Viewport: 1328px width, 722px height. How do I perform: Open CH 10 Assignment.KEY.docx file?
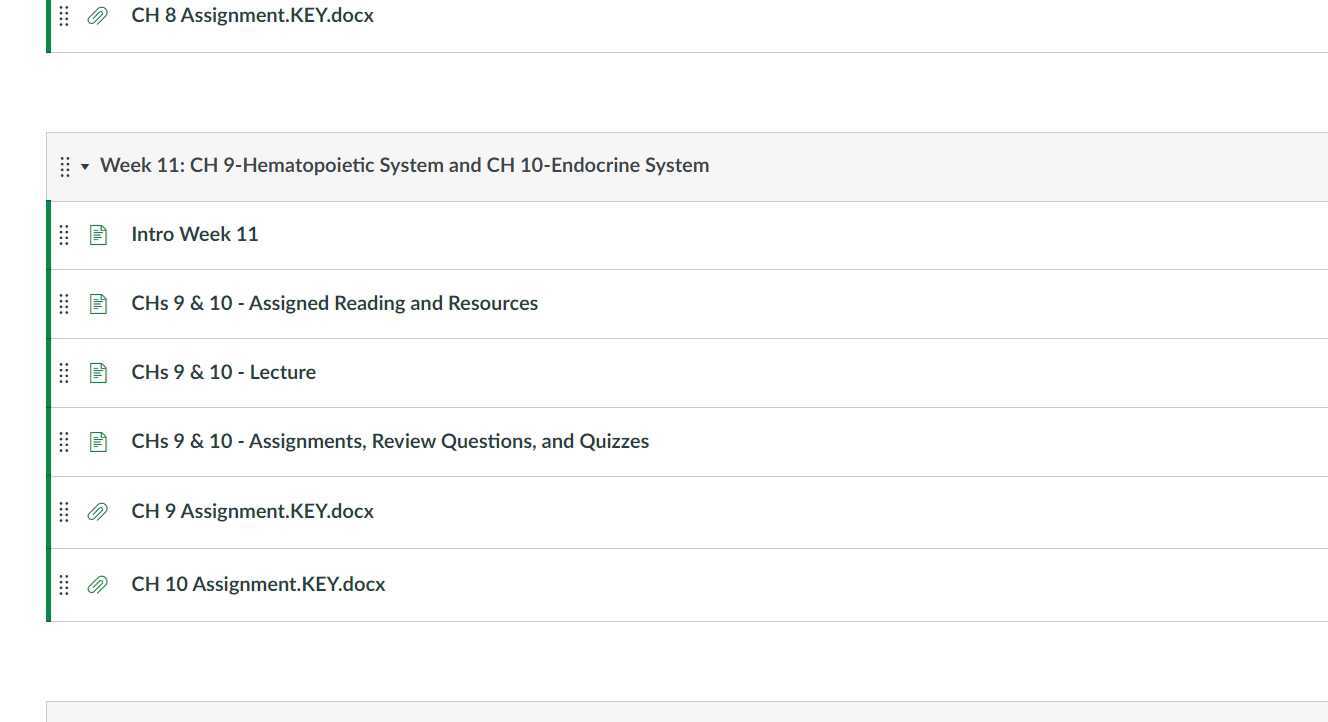click(258, 585)
